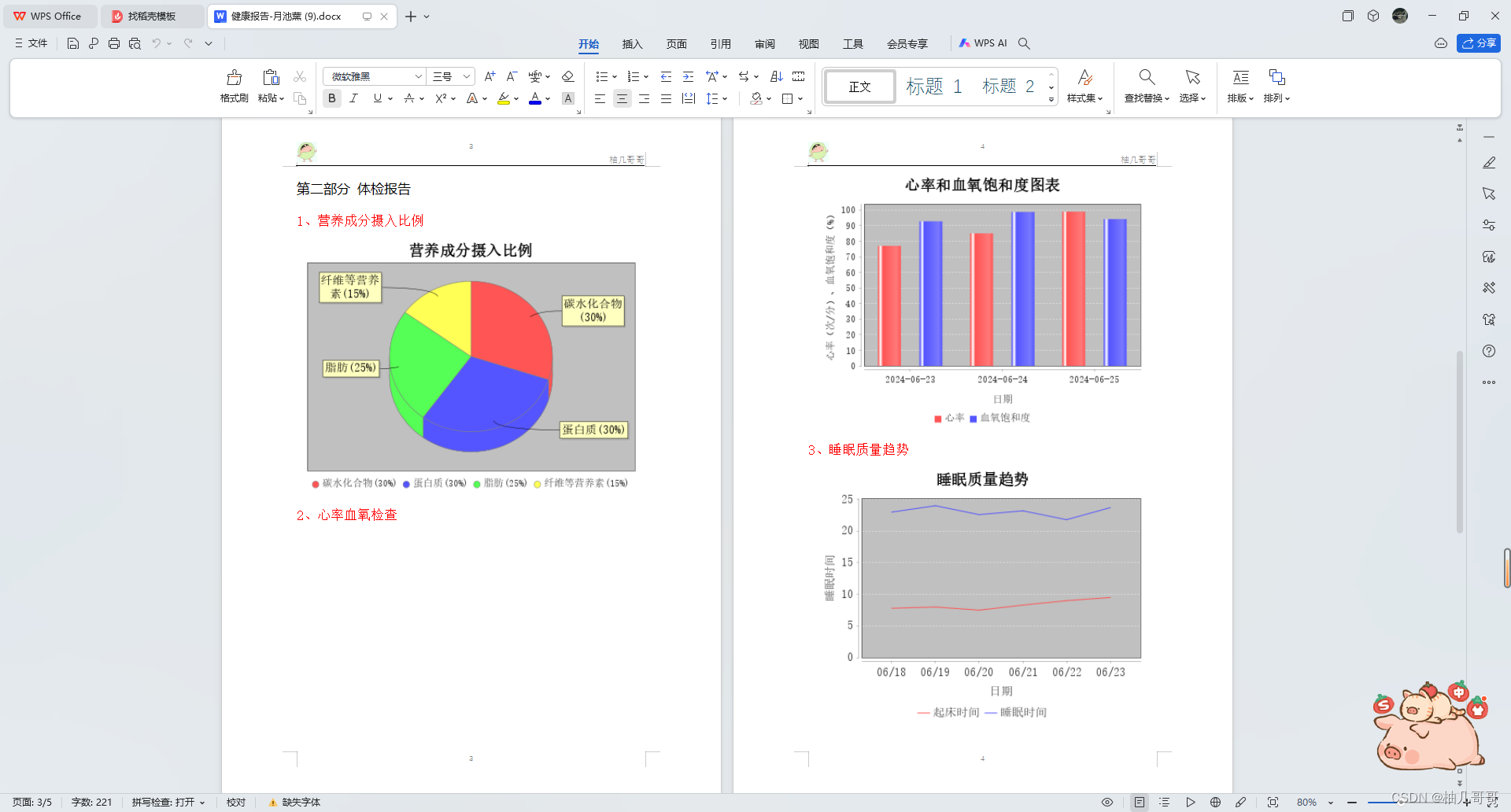The width and height of the screenshot is (1511, 812).
Task: Click the decrease indent icon
Action: pos(666,76)
